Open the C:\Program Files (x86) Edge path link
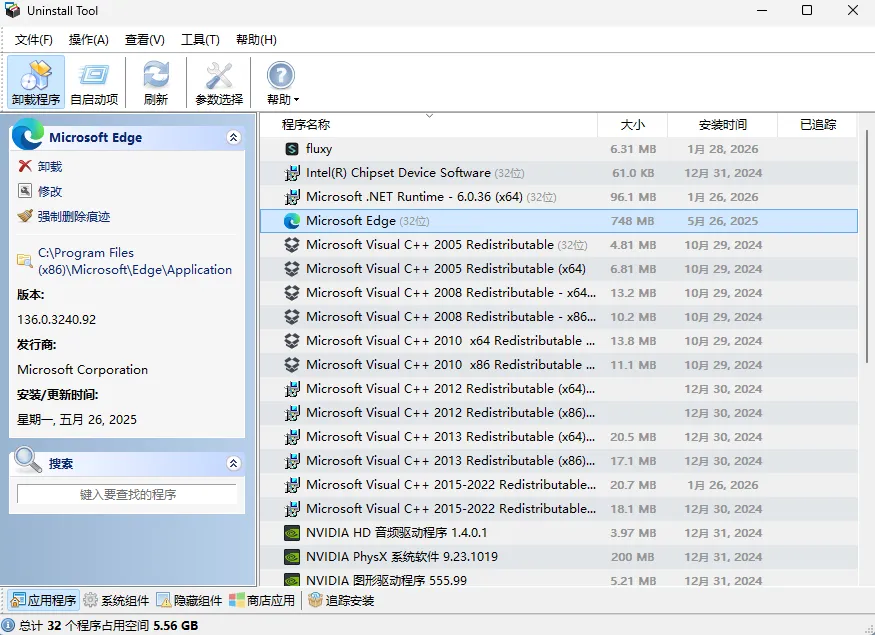The height and width of the screenshot is (635, 875). (x=134, y=261)
